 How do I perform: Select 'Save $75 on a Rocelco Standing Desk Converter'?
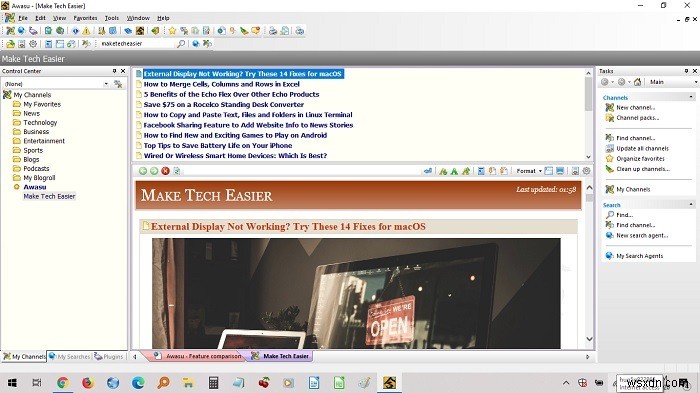pyautogui.click(x=224, y=105)
